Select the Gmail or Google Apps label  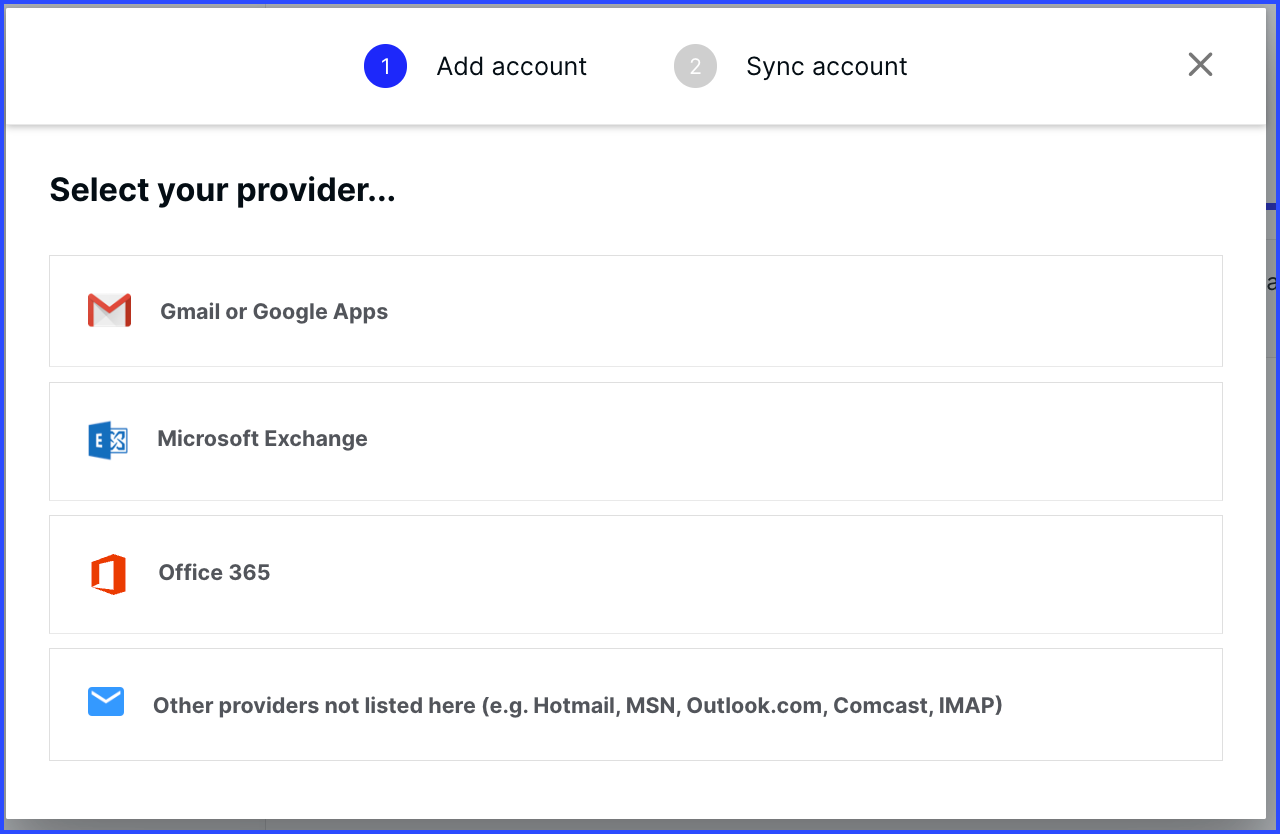[x=274, y=312]
